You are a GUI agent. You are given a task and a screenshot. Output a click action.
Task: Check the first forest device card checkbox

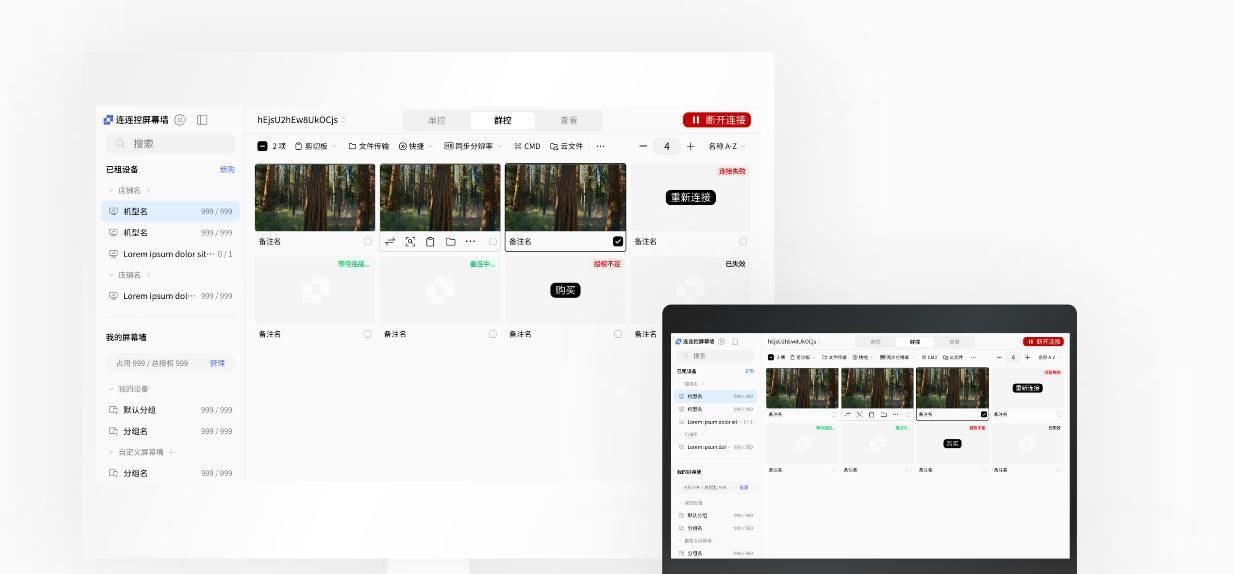tap(368, 241)
